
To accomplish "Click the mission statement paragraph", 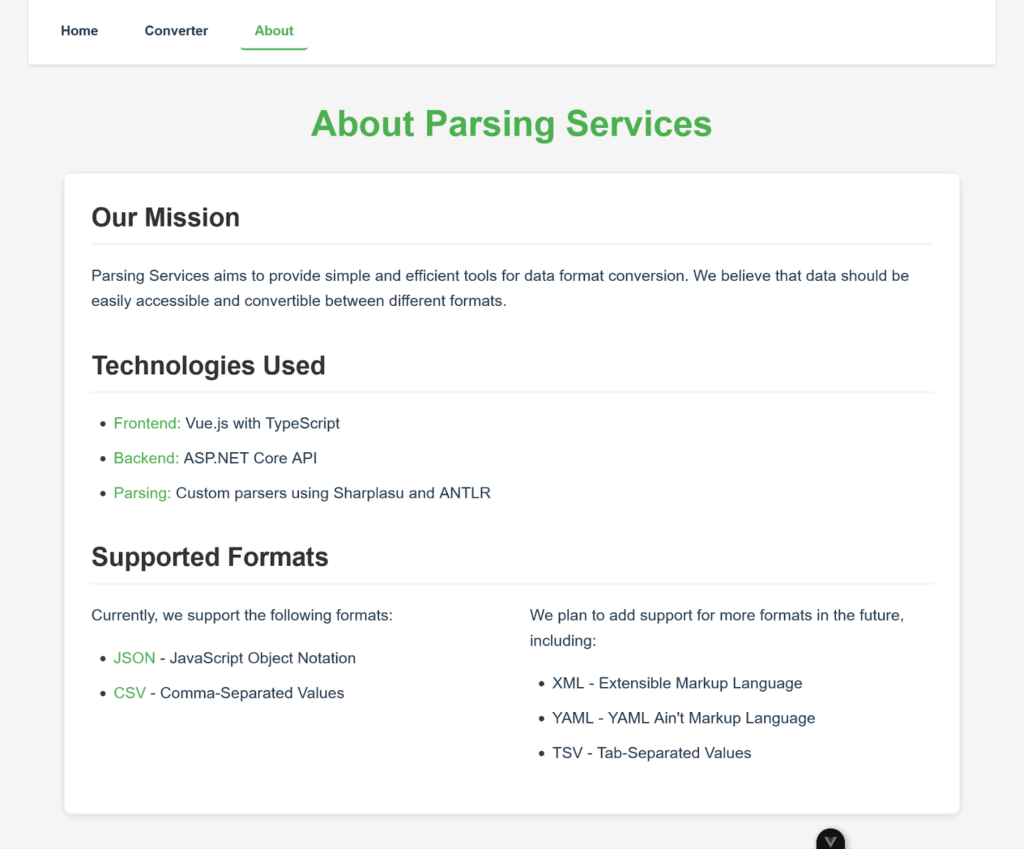I will point(500,288).
